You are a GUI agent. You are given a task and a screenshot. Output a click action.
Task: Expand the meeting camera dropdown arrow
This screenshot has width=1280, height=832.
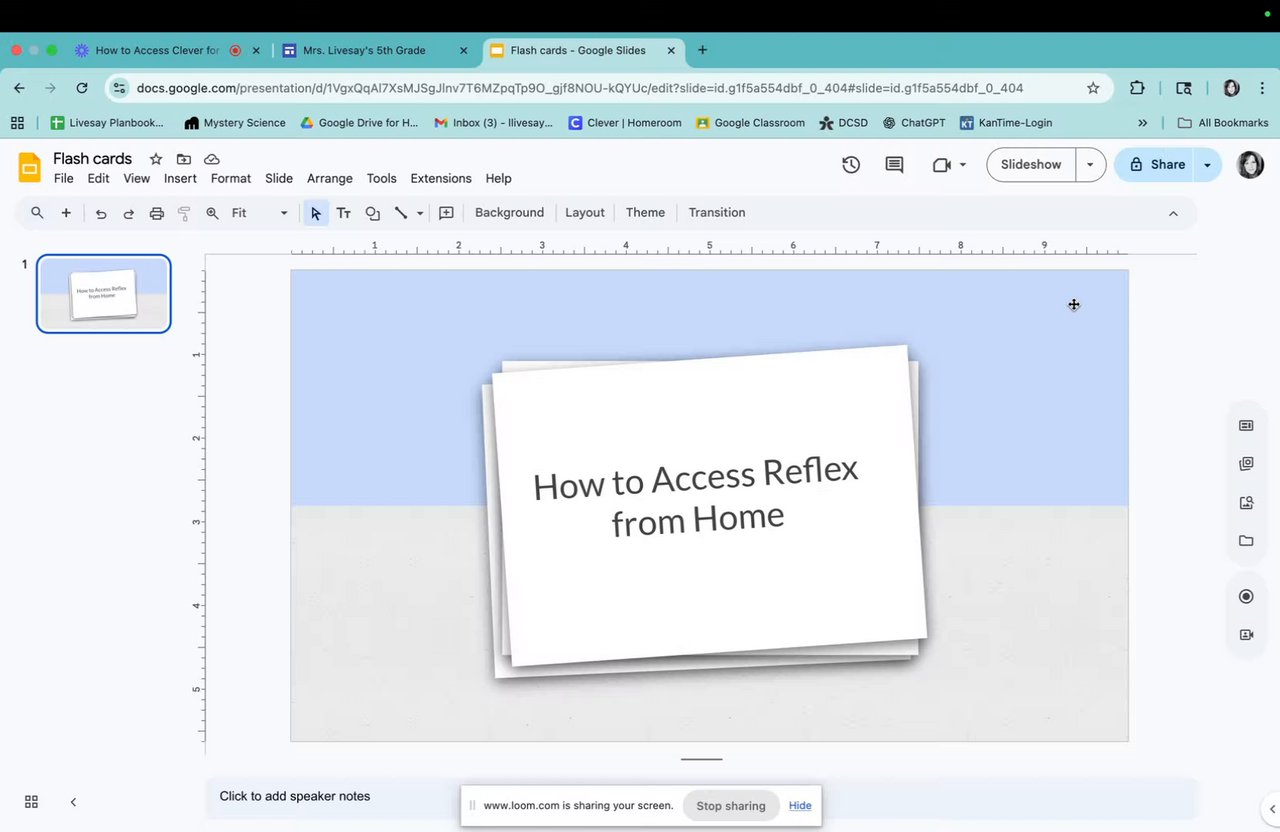(963, 165)
